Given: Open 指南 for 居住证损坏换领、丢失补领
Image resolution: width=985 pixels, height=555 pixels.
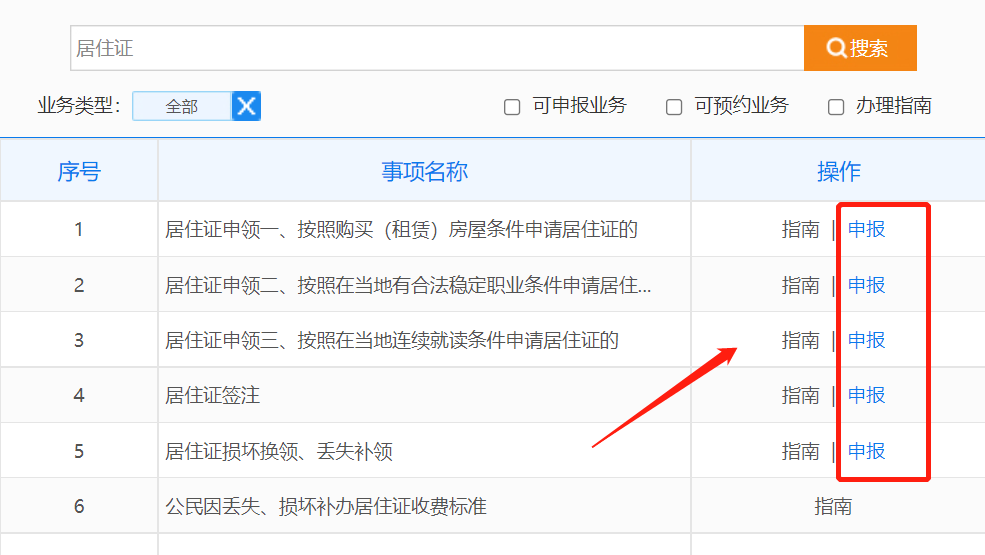Looking at the screenshot, I should [800, 451].
